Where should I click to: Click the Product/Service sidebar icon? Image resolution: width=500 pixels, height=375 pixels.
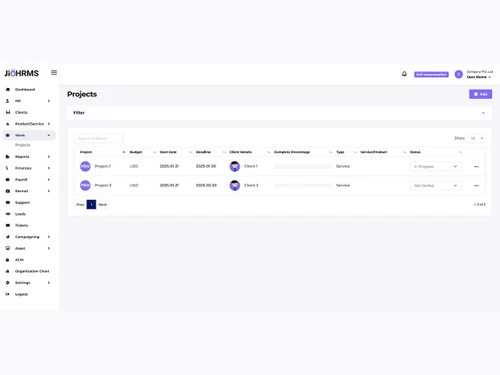coord(8,124)
